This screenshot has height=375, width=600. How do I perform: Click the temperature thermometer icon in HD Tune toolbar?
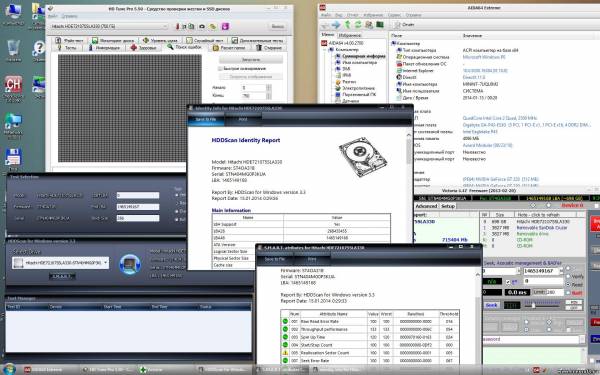point(178,26)
